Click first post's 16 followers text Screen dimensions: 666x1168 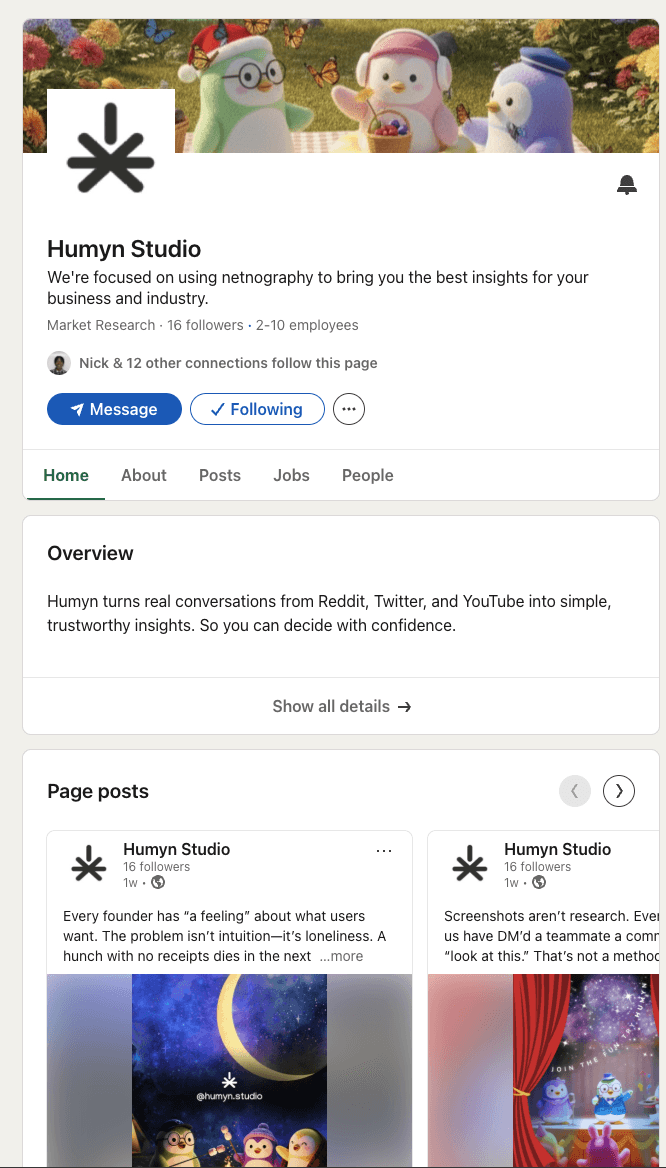[x=156, y=867]
